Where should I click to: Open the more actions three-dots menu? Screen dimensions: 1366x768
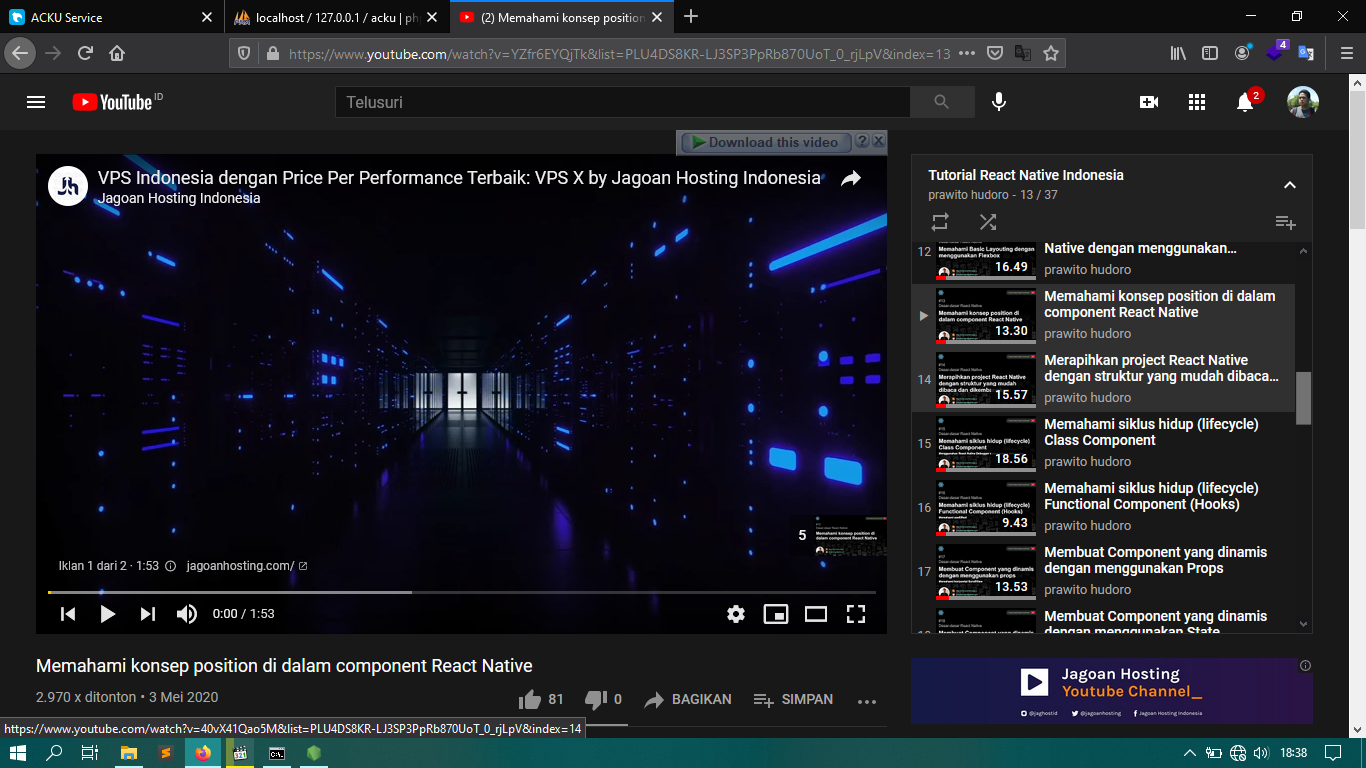(867, 701)
